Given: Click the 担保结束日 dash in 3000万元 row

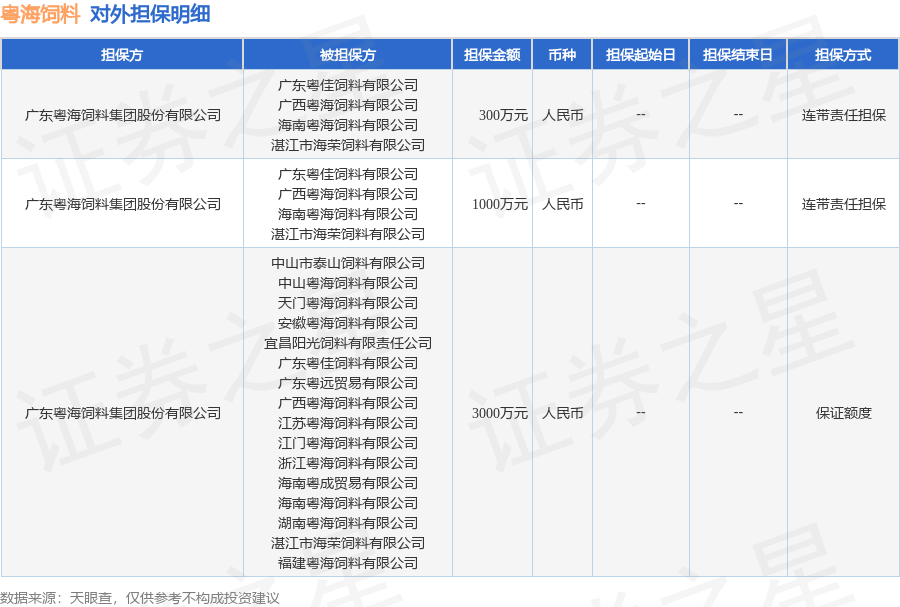Looking at the screenshot, I should (x=738, y=413).
